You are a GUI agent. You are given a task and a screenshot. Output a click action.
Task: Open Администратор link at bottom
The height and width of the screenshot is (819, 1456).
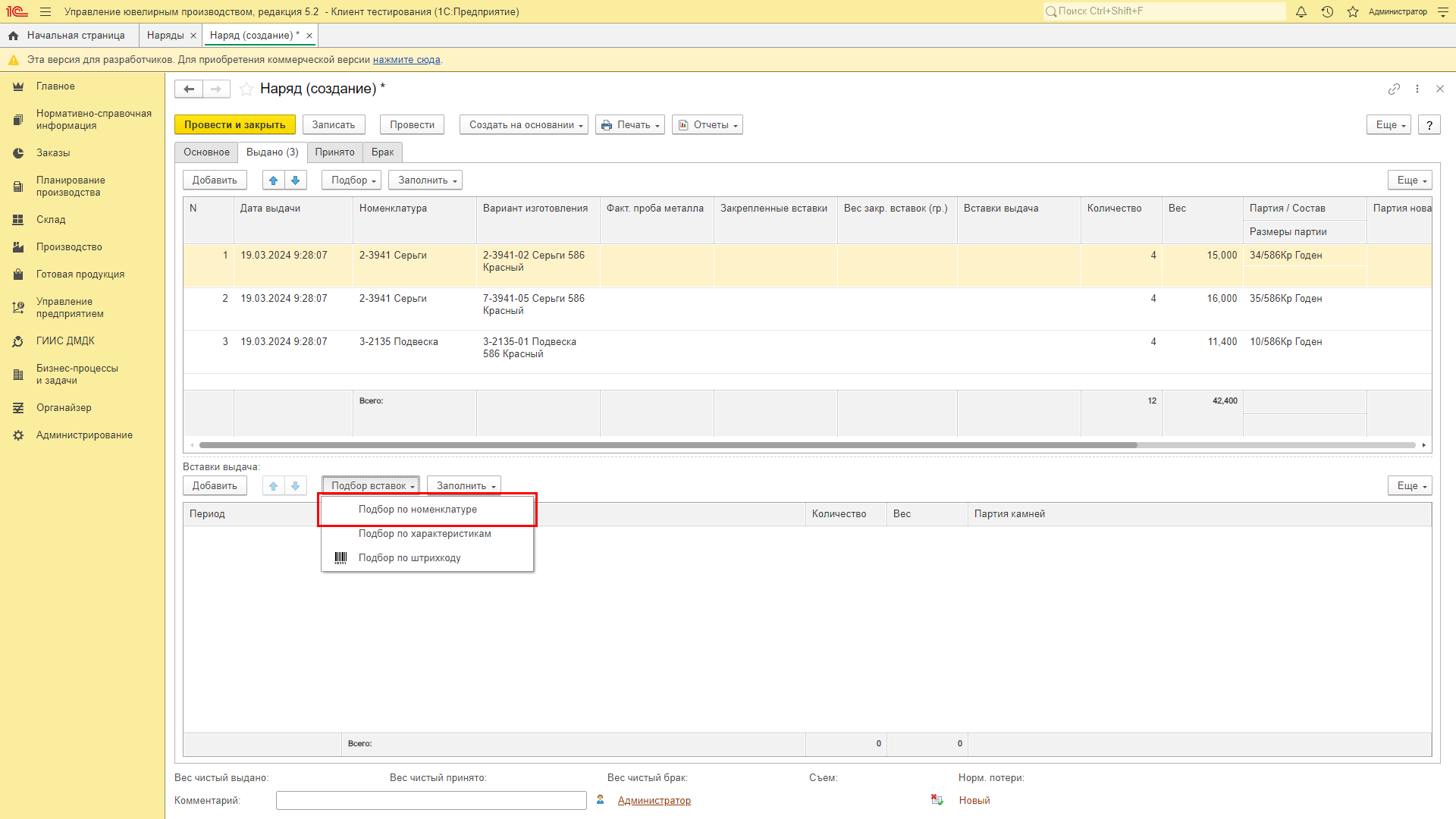coord(654,801)
